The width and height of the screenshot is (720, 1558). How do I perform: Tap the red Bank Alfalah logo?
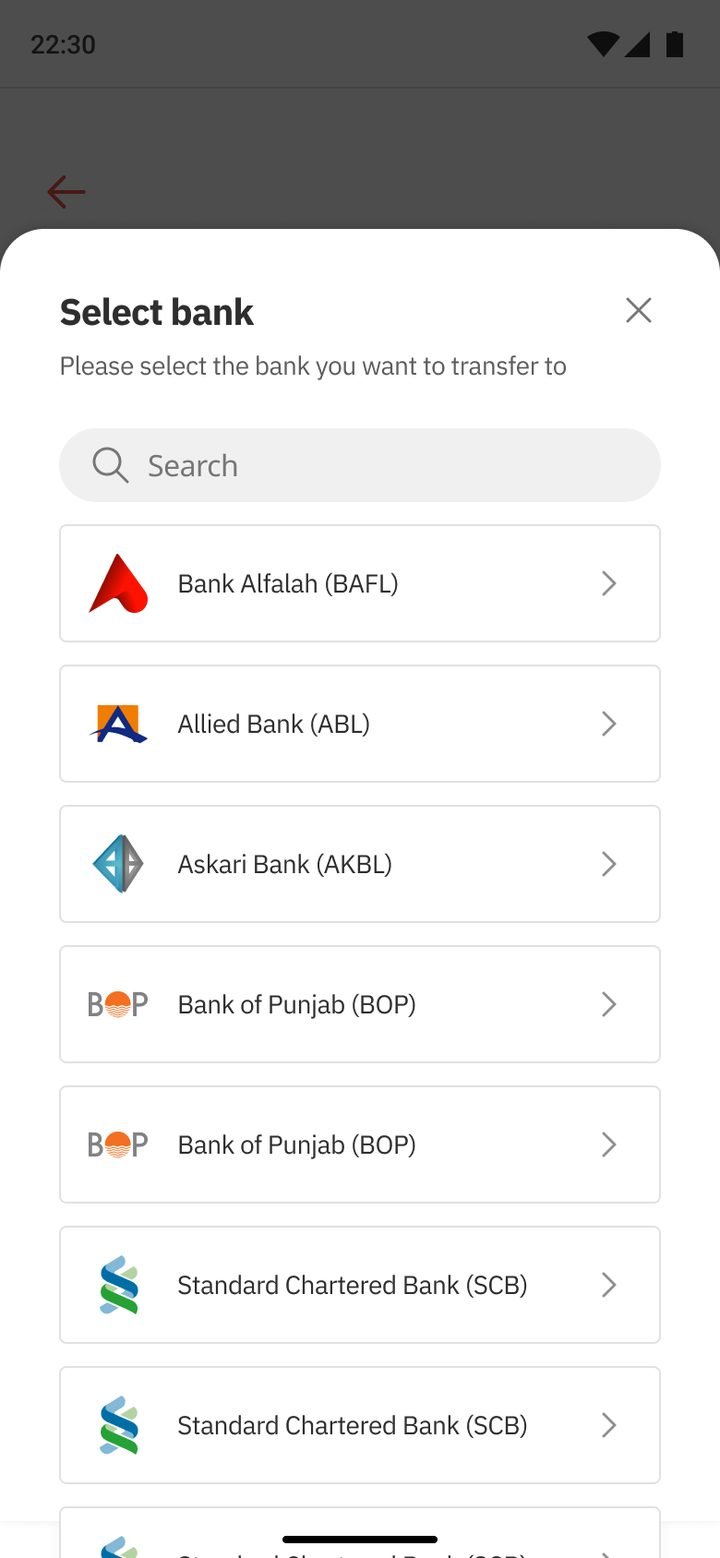tap(118, 583)
